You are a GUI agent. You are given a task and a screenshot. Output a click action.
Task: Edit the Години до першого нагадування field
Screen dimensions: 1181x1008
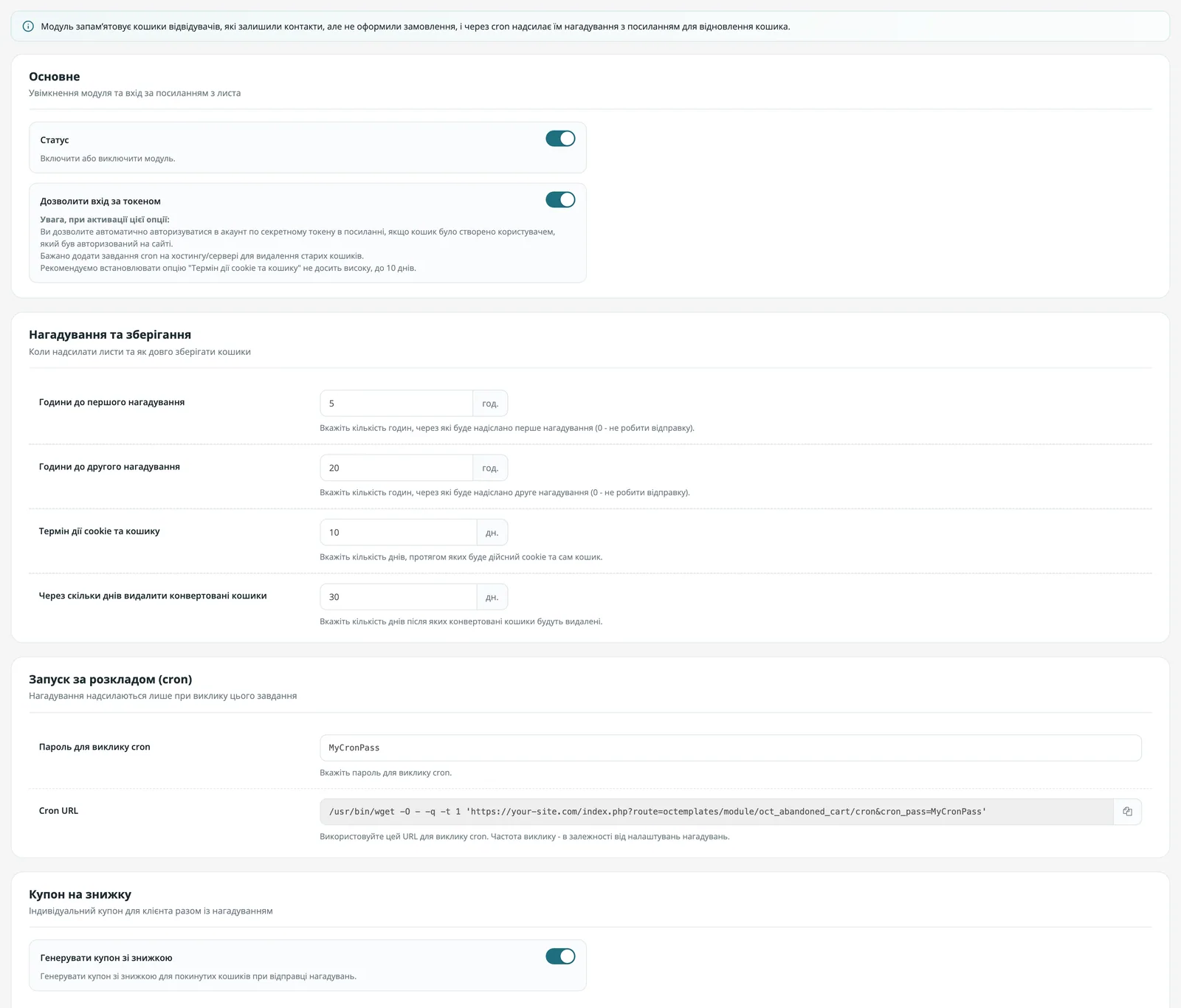click(396, 404)
